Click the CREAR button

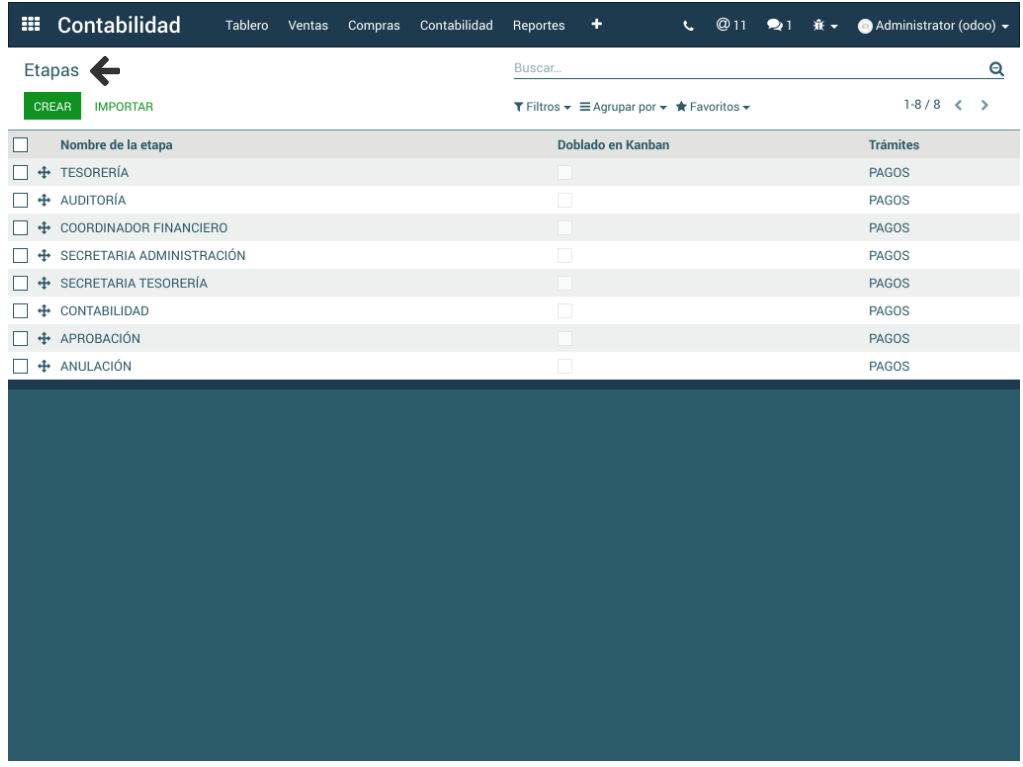(x=52, y=106)
